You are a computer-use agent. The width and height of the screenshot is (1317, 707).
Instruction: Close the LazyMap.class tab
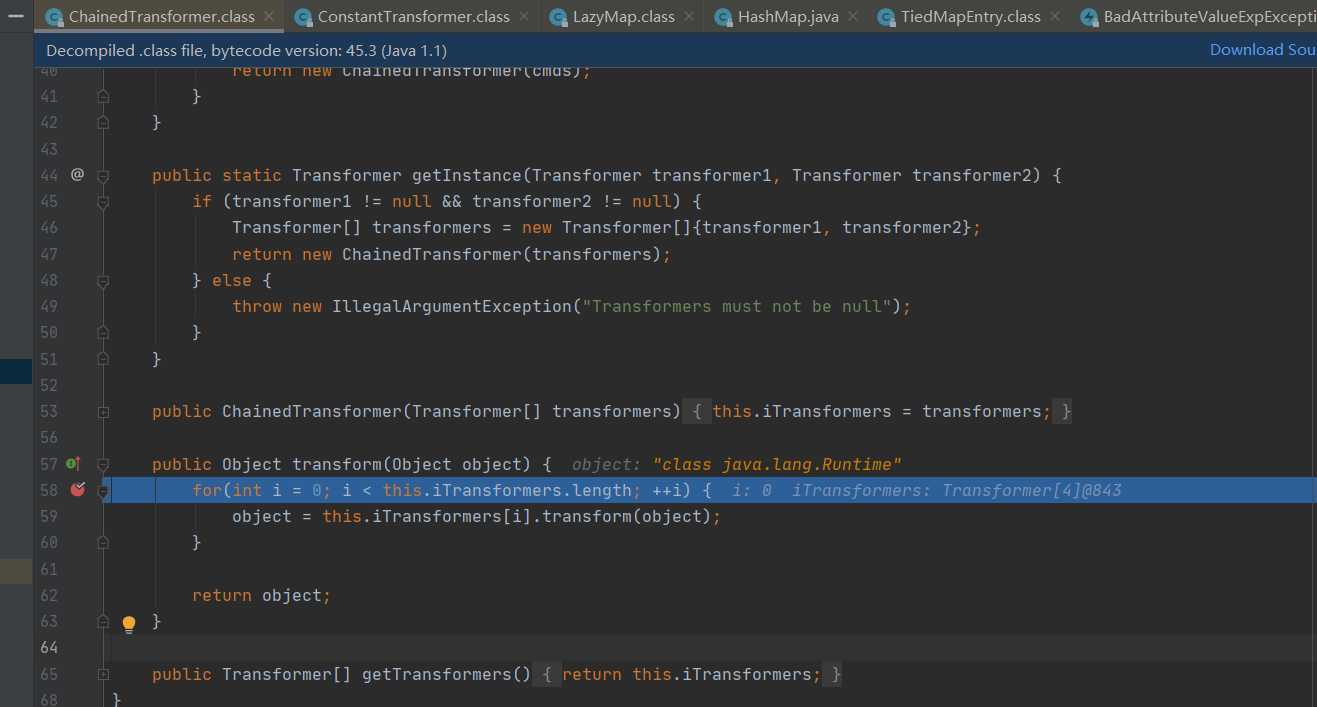click(689, 17)
